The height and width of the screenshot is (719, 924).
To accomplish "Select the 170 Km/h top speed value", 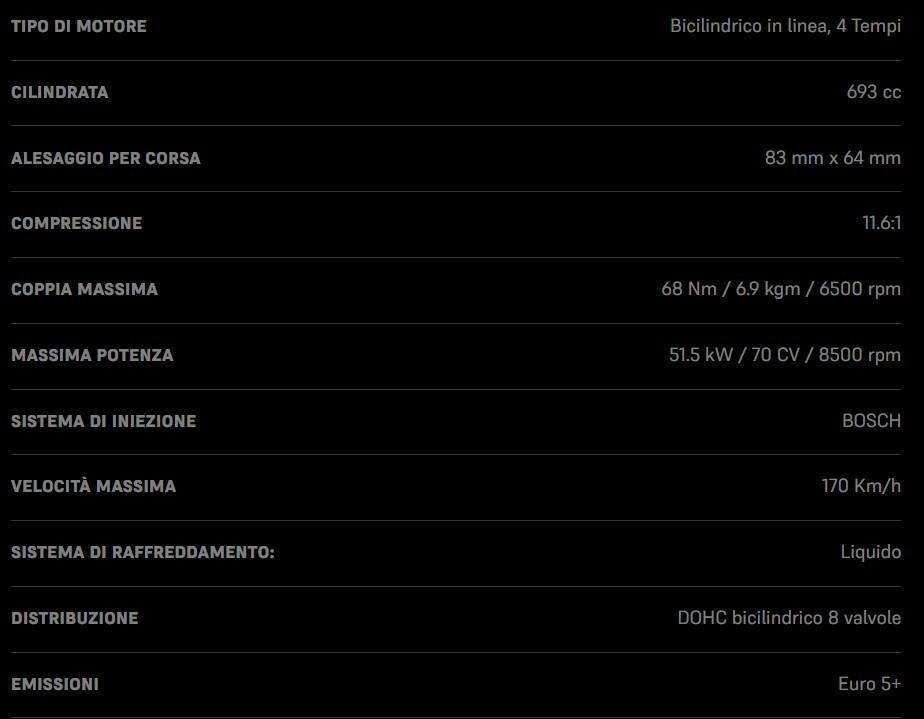I will [861, 486].
